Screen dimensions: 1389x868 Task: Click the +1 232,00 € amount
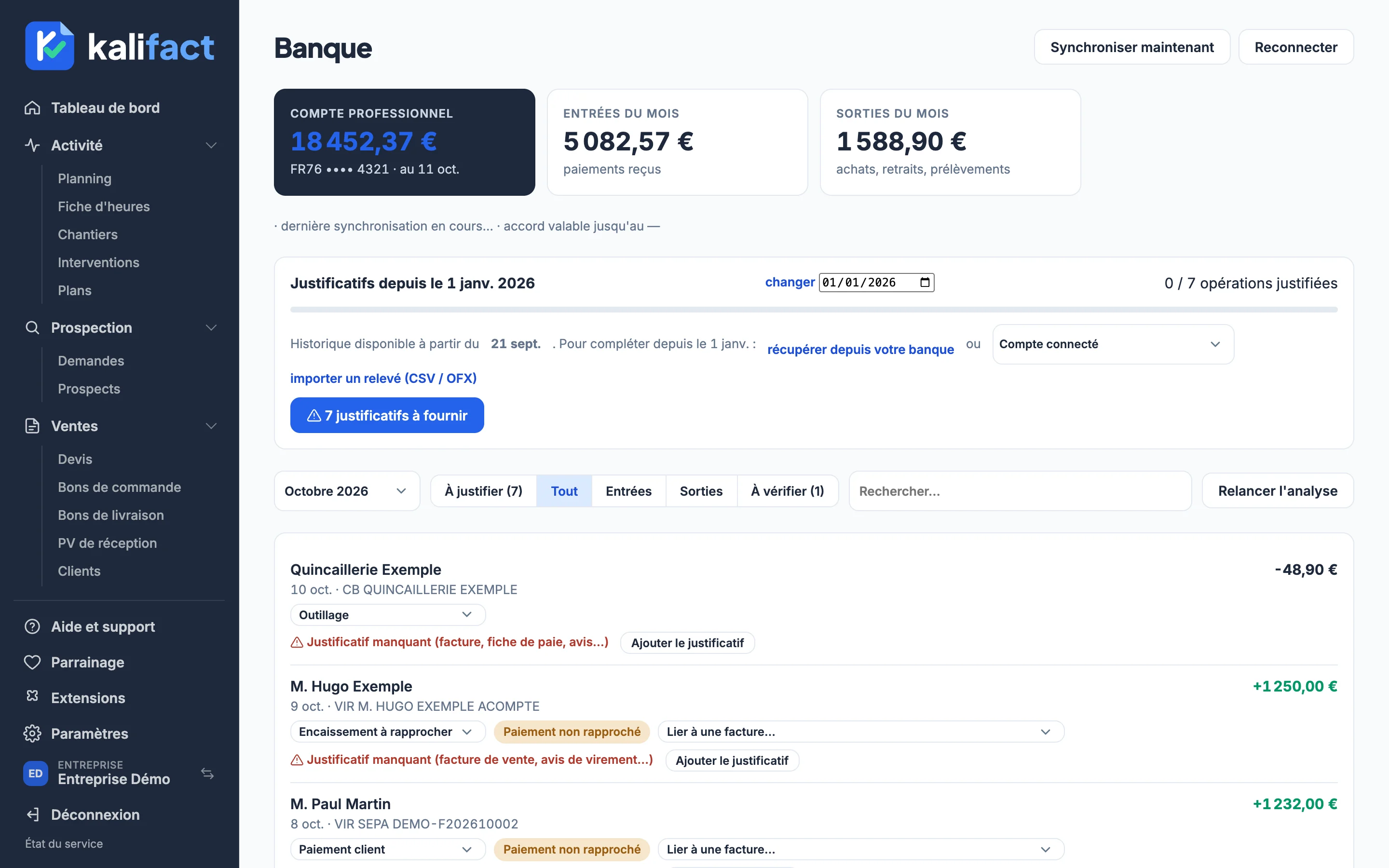point(1295,804)
